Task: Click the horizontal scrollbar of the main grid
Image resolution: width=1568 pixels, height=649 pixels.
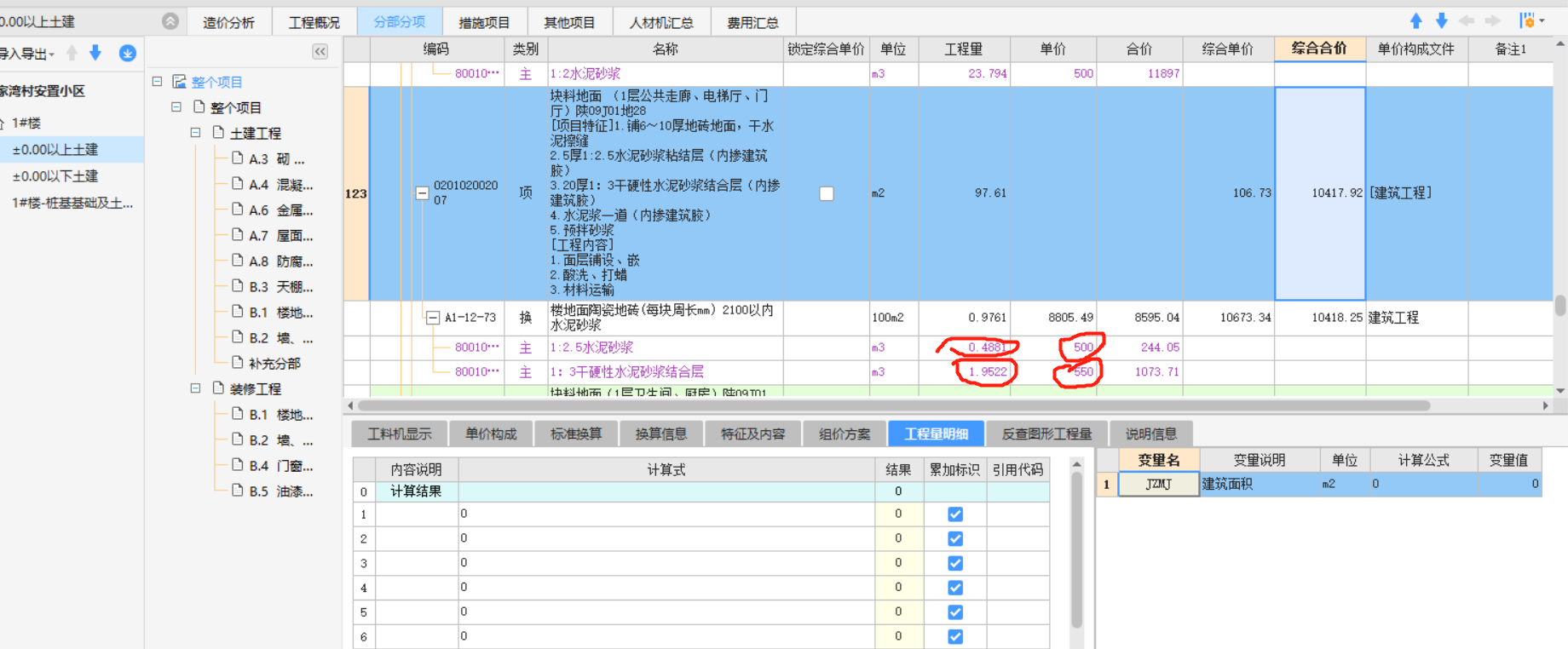Action: coord(893,405)
